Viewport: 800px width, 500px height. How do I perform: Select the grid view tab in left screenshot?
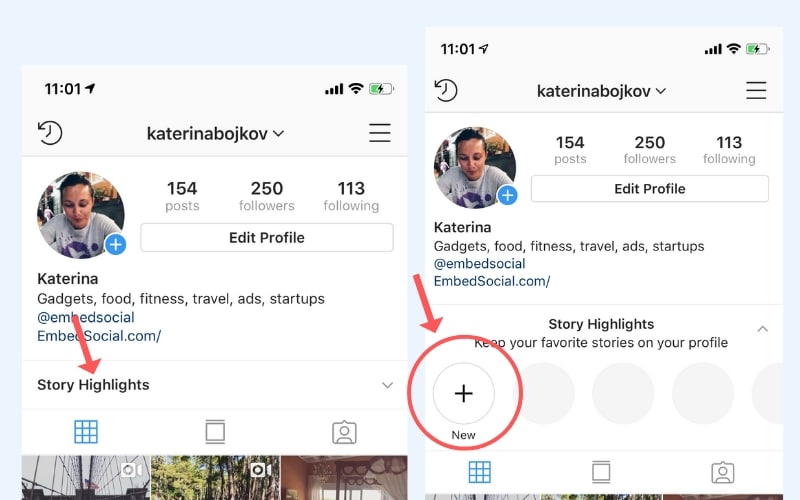tap(86, 432)
